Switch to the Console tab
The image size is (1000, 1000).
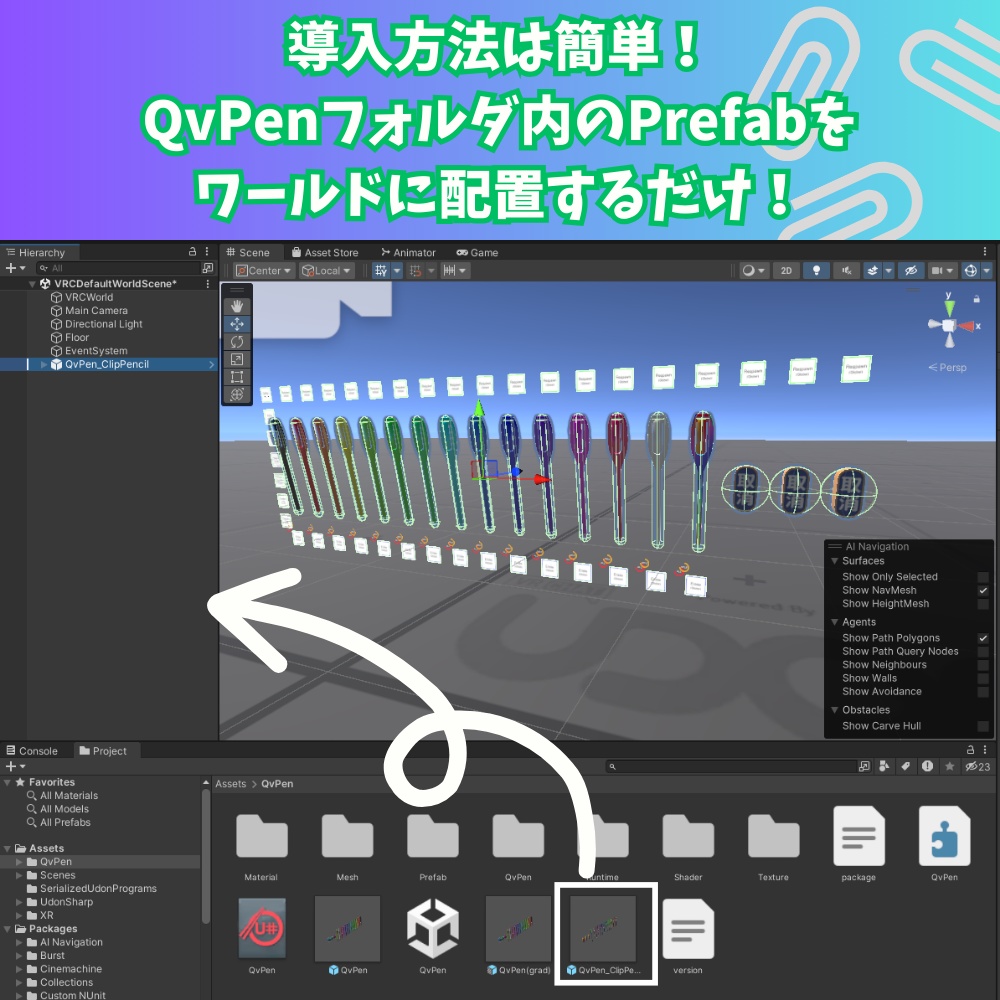point(34,750)
